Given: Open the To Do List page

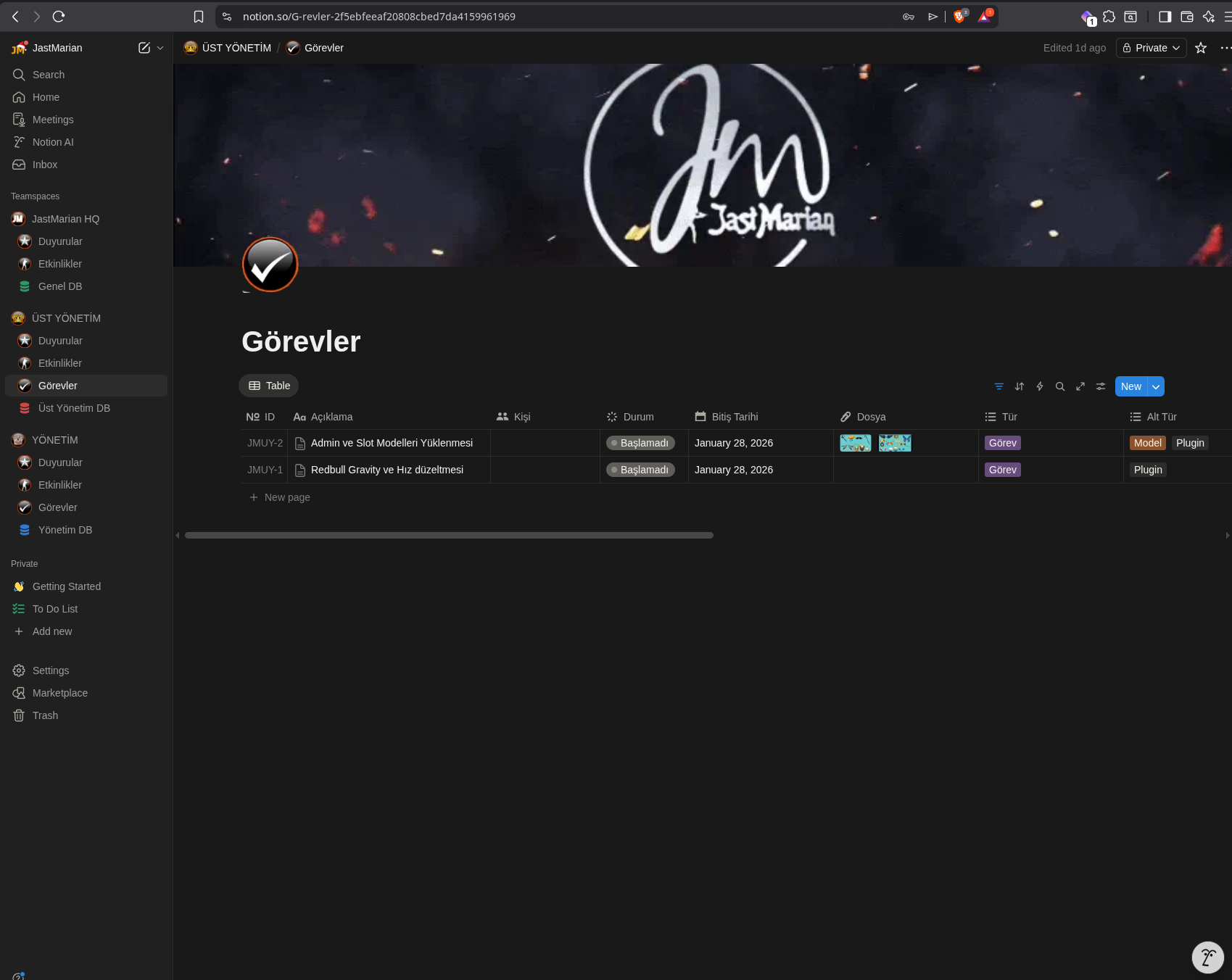Looking at the screenshot, I should point(86,609).
